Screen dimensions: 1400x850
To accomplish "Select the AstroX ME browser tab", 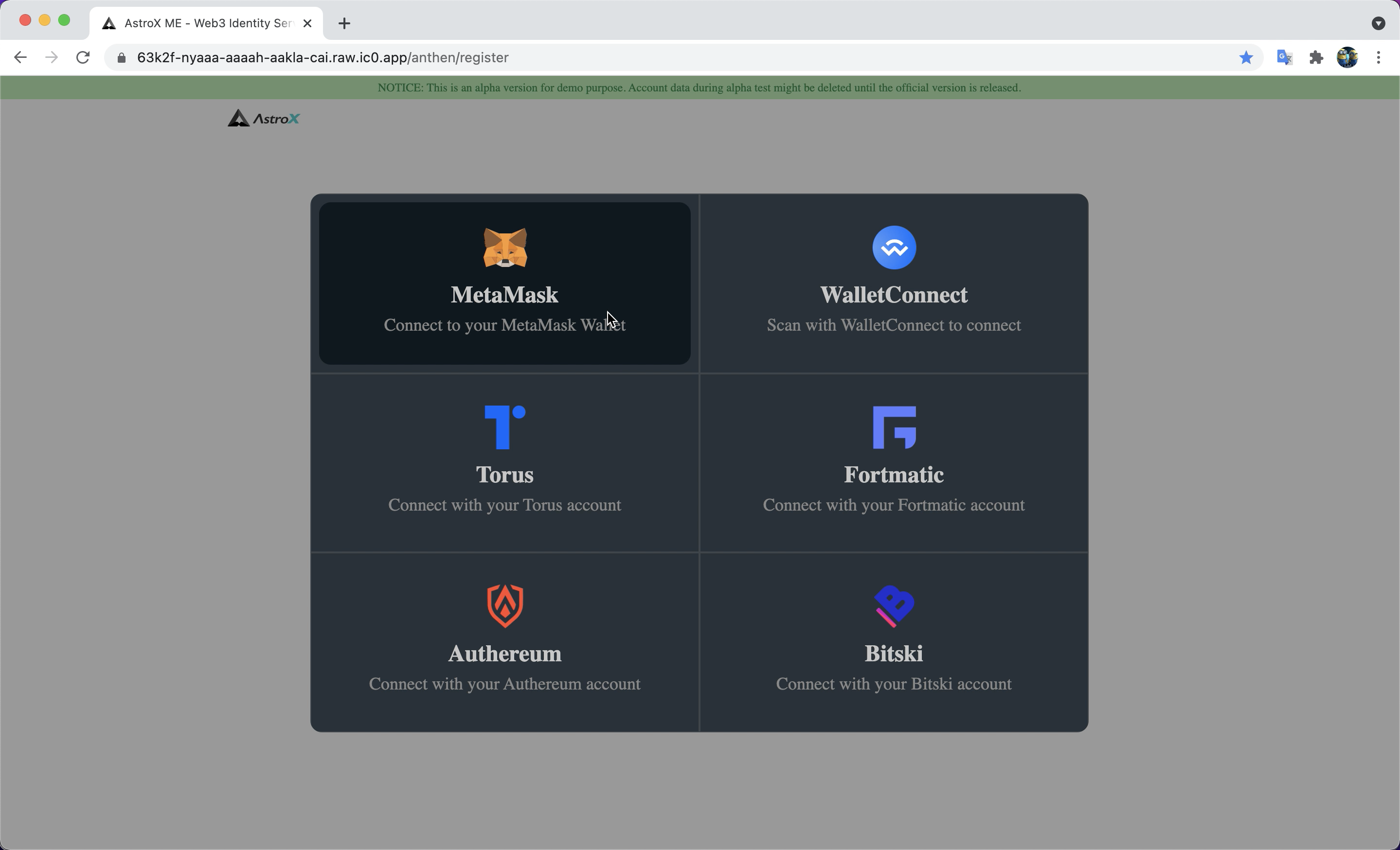I will 206,23.
